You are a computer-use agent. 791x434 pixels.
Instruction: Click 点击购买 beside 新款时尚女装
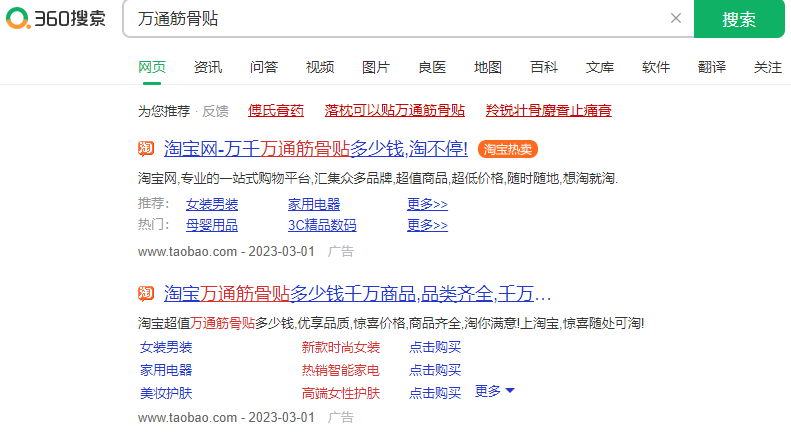pyautogui.click(x=435, y=347)
